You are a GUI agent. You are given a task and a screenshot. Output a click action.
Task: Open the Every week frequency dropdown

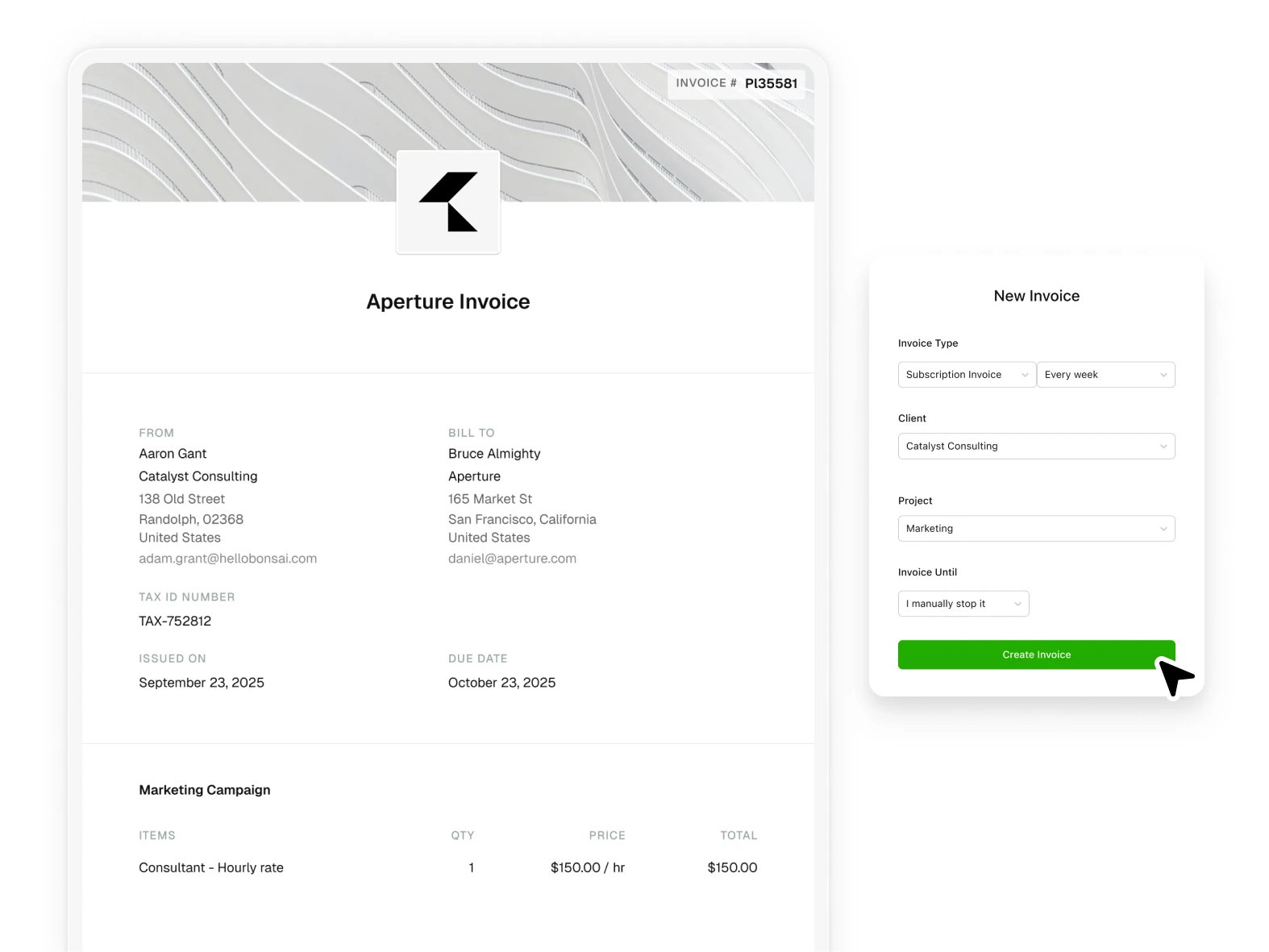[1105, 375]
